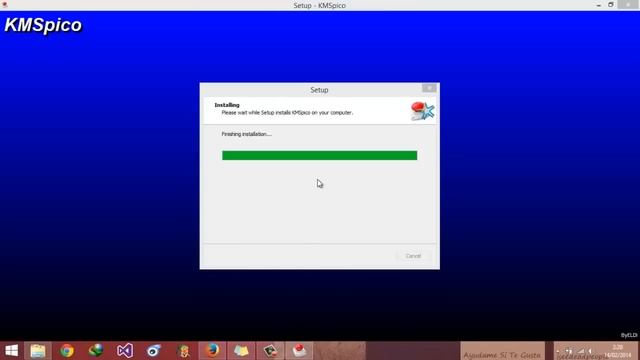
Task: Click the "Finishing installation..." status text
Action: click(247, 134)
